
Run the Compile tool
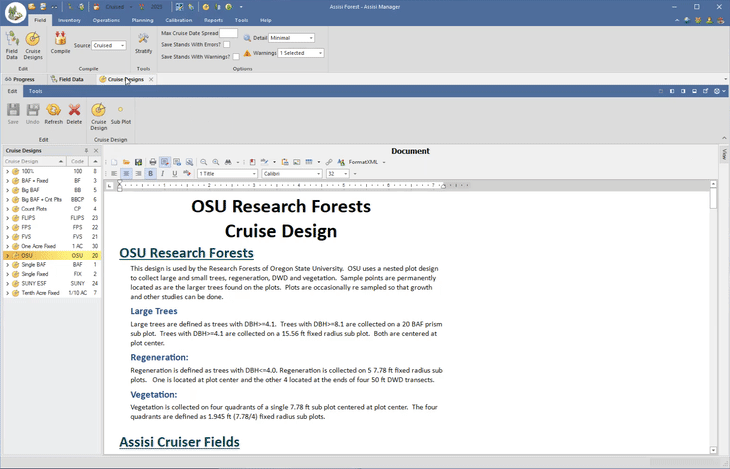click(x=60, y=43)
